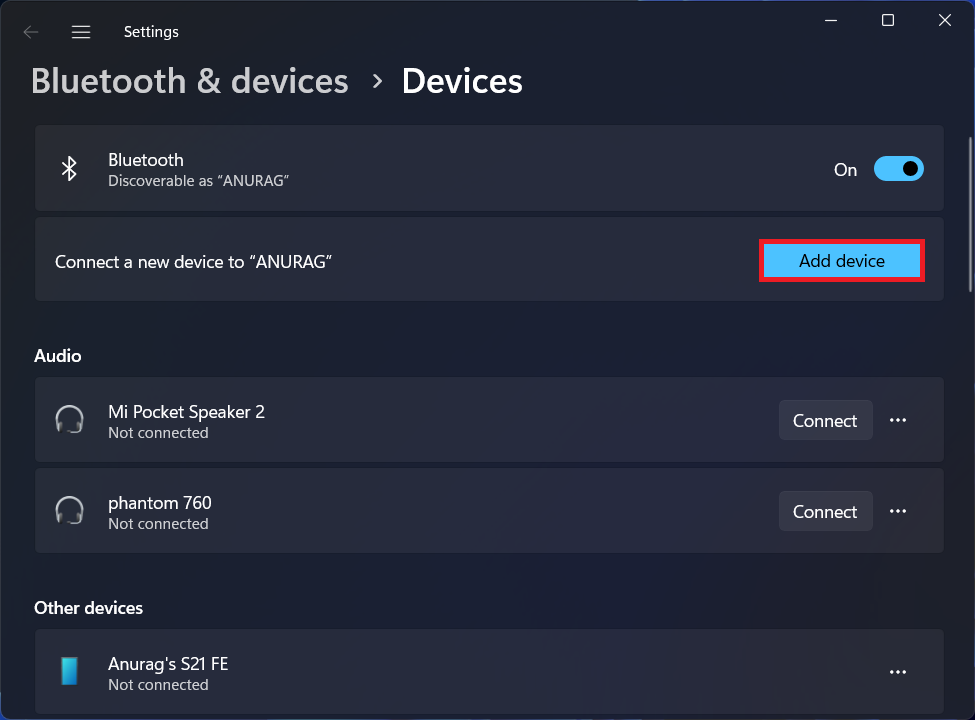Open more options for phantom 760
This screenshot has width=975, height=720.
tap(897, 511)
